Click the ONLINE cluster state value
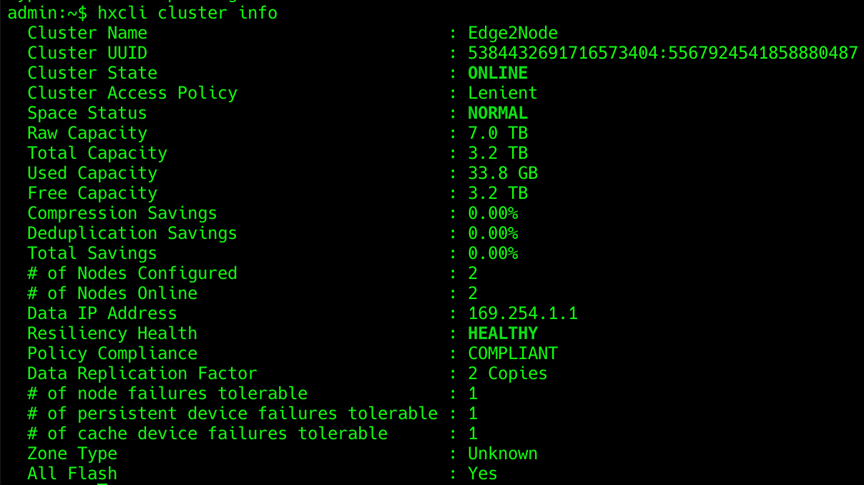Image resolution: width=864 pixels, height=485 pixels. point(498,73)
